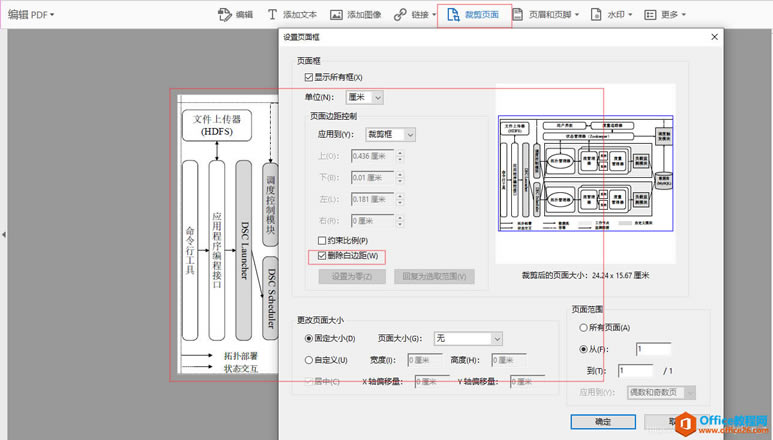Screen dimensions: 773x440
Task: Open the 应用到 裁剪框 dropdown
Action: click(390, 134)
